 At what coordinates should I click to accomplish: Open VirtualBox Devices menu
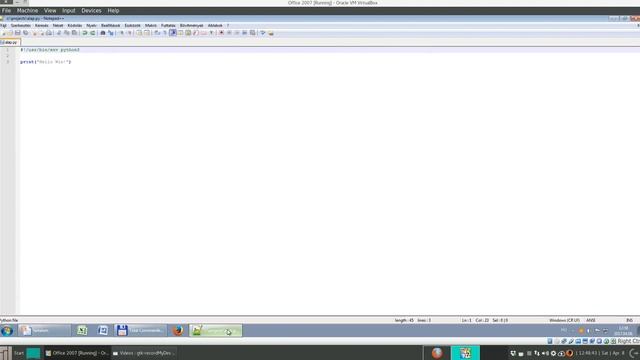(x=91, y=11)
